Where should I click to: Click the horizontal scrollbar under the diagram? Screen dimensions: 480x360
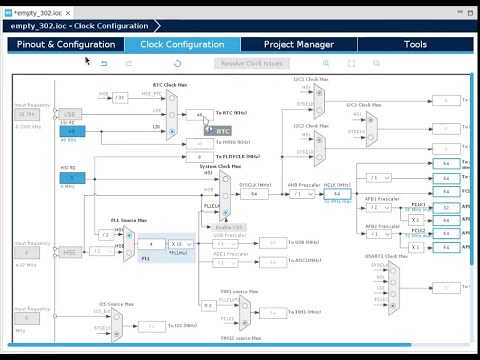click(x=209, y=345)
